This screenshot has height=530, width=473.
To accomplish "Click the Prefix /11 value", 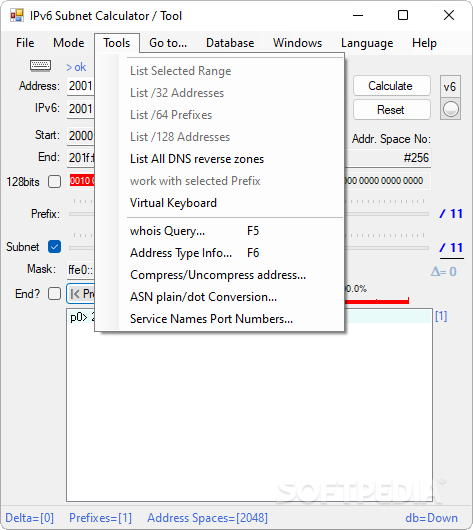I will click(451, 214).
